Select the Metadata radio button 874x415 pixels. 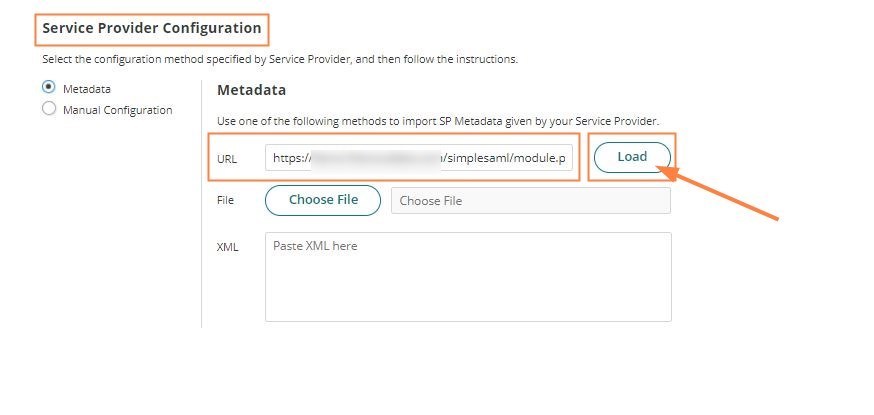coord(49,88)
